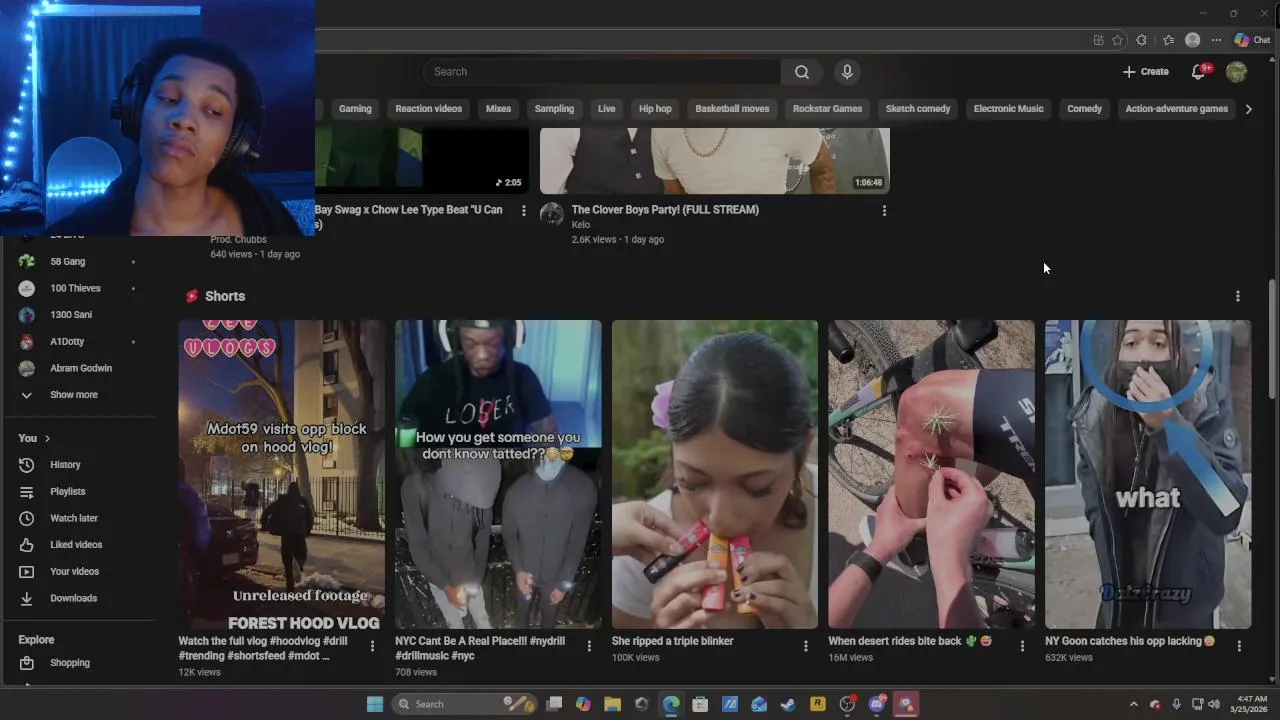Open File Explorer from the taskbar
The height and width of the screenshot is (720, 1280).
[612, 704]
